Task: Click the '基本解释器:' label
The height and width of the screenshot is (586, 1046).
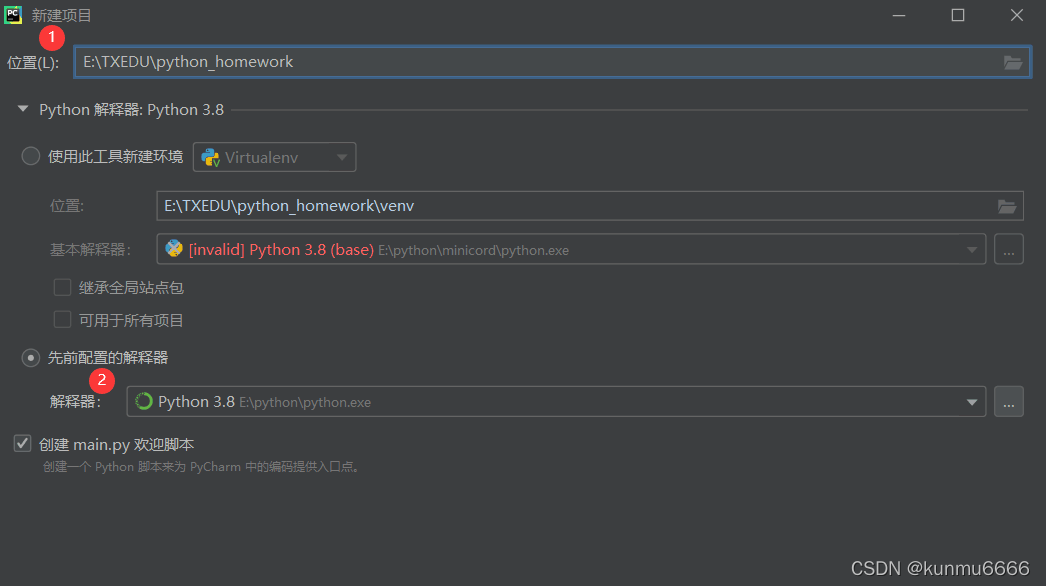Action: (x=91, y=250)
